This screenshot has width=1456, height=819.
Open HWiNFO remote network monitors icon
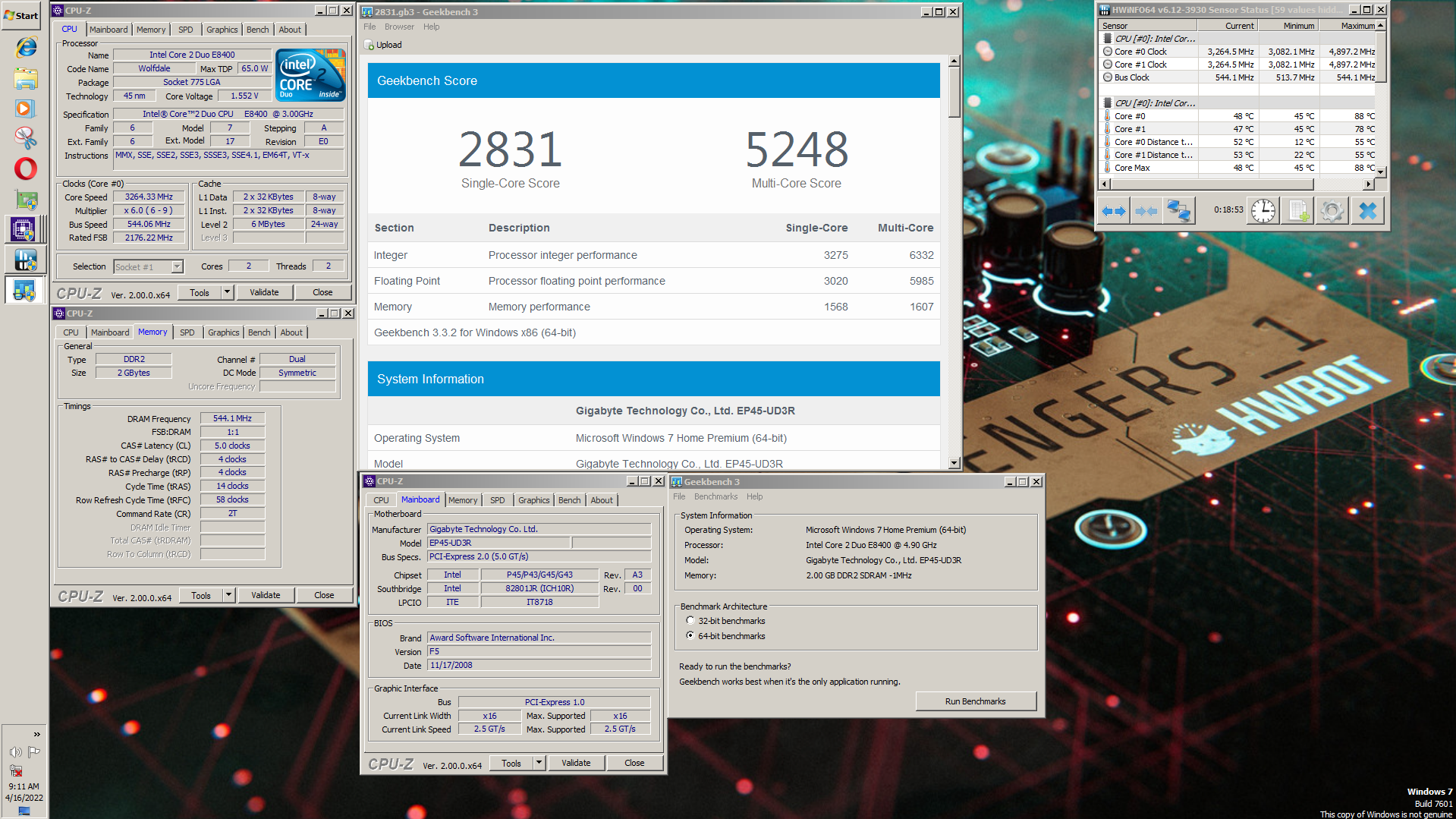1178,211
